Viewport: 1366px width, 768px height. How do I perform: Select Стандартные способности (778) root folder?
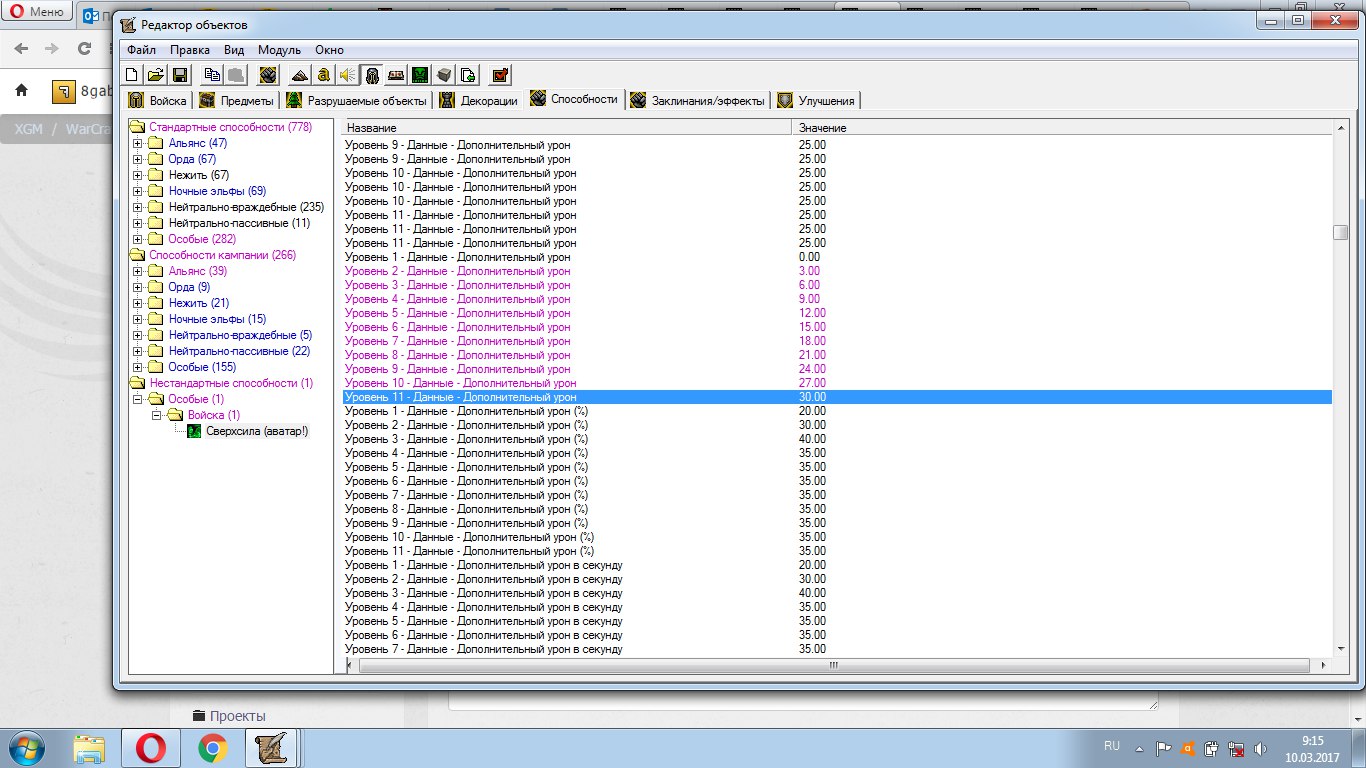pyautogui.click(x=230, y=127)
